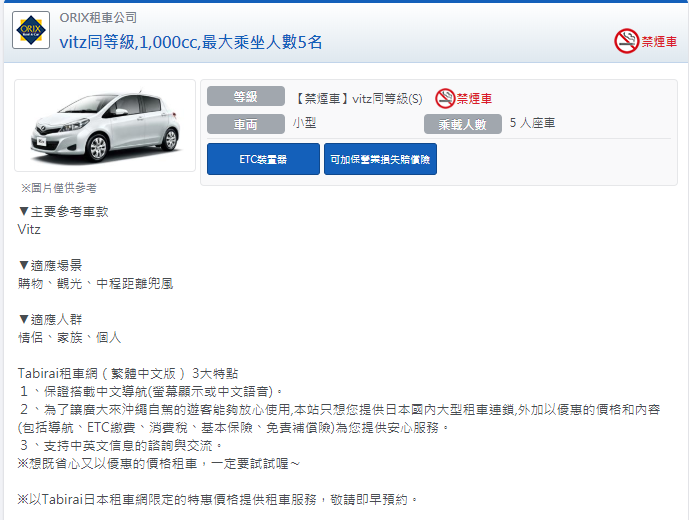
Task: Click the ▼適應人群 heading
Action: click(50, 320)
